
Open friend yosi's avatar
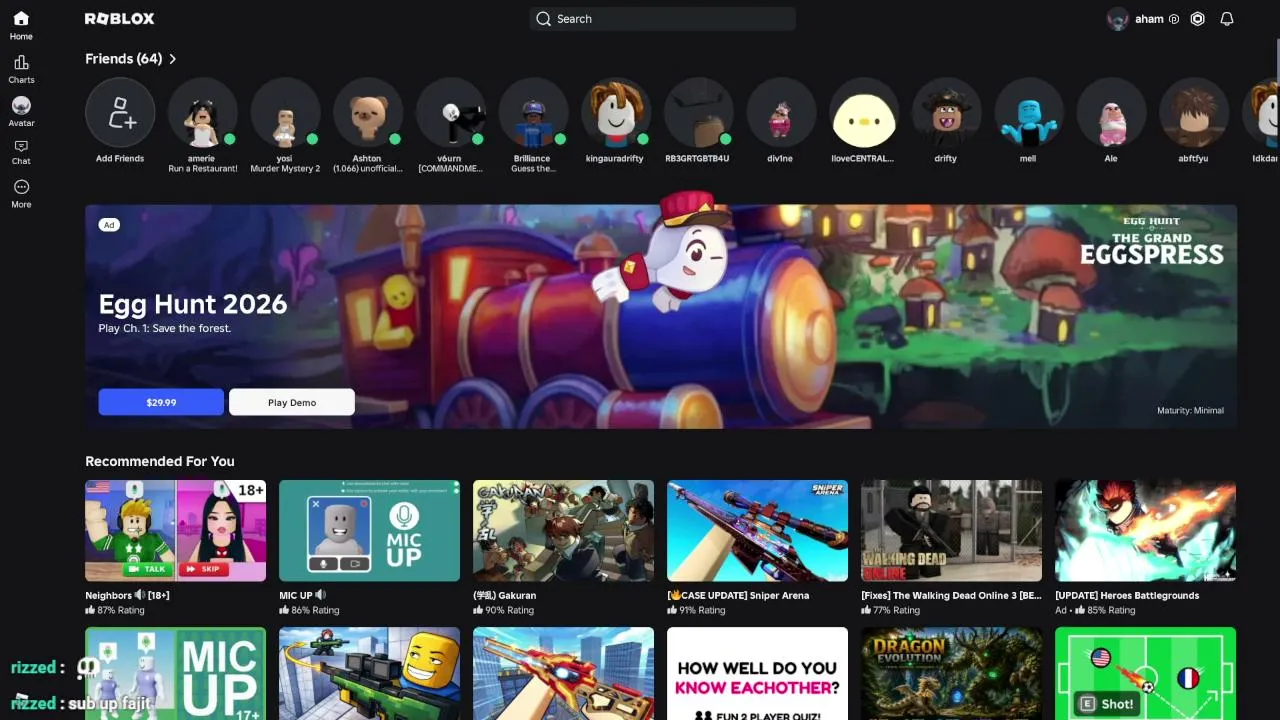coord(286,113)
